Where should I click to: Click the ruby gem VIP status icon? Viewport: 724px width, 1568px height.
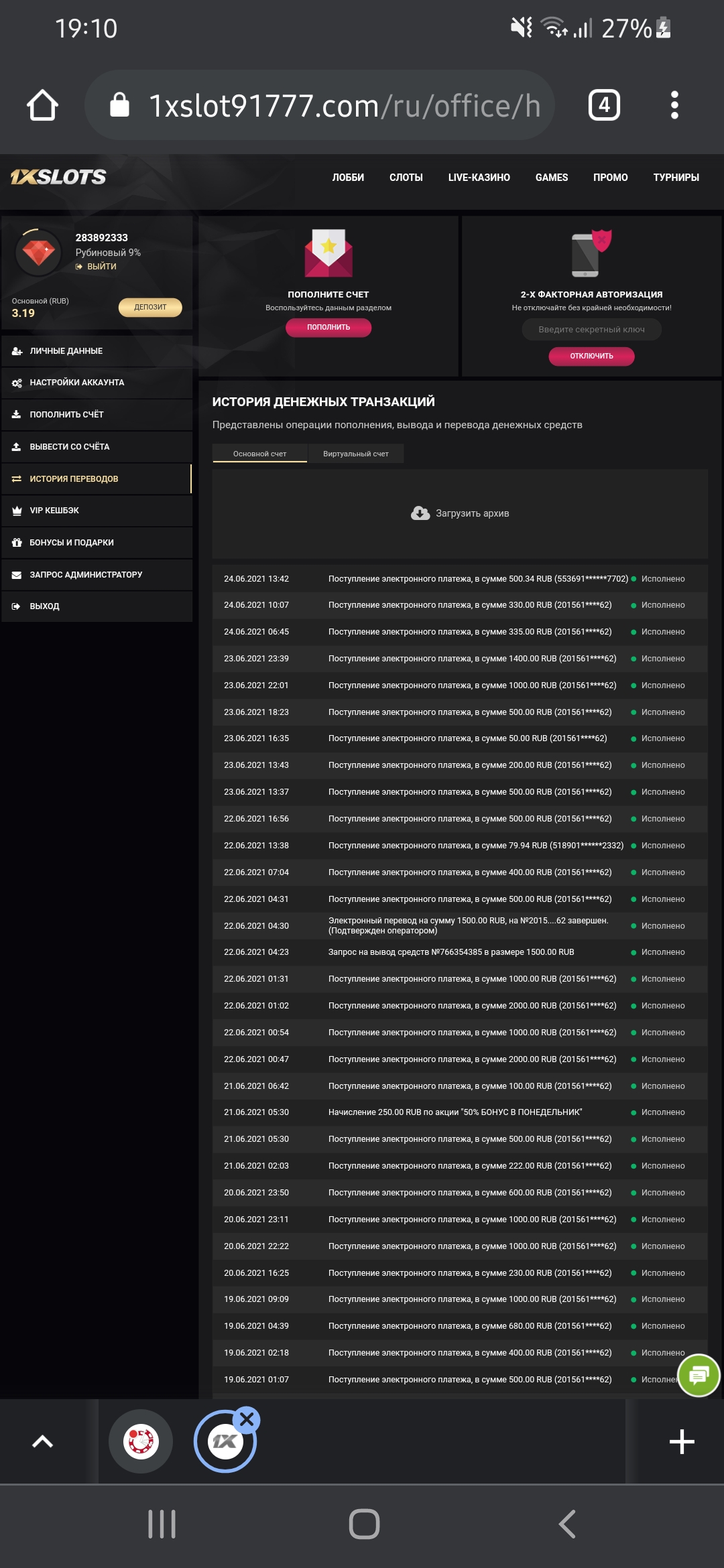[39, 253]
